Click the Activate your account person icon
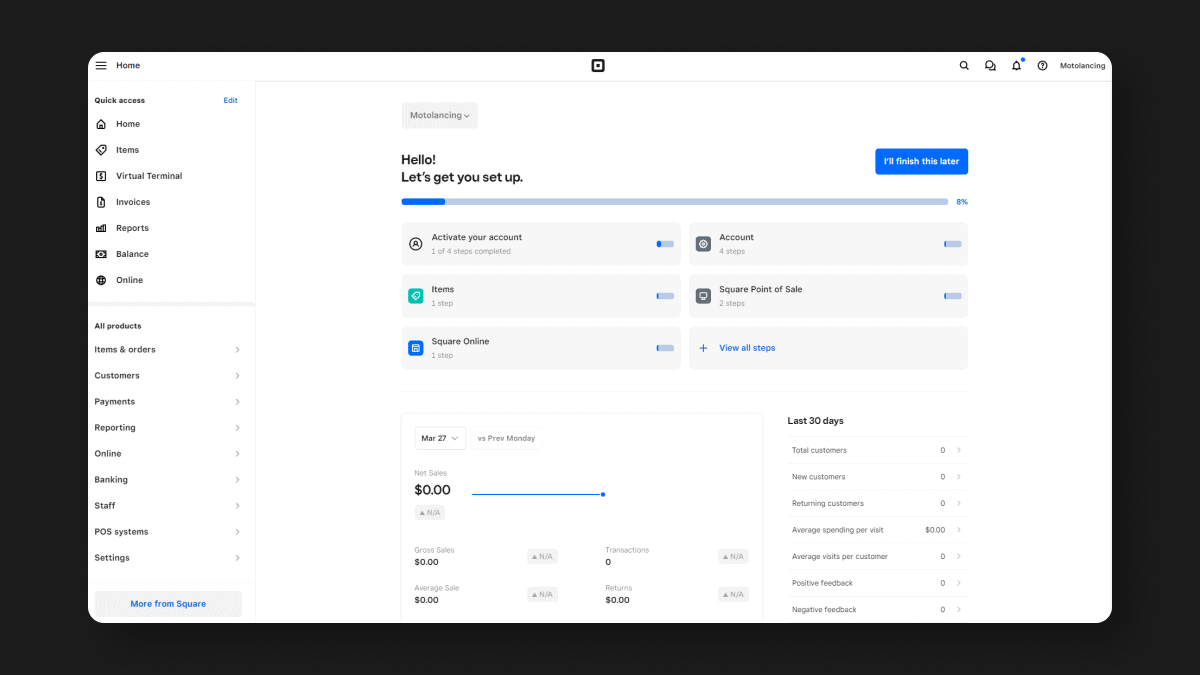Image resolution: width=1200 pixels, height=675 pixels. 416,244
